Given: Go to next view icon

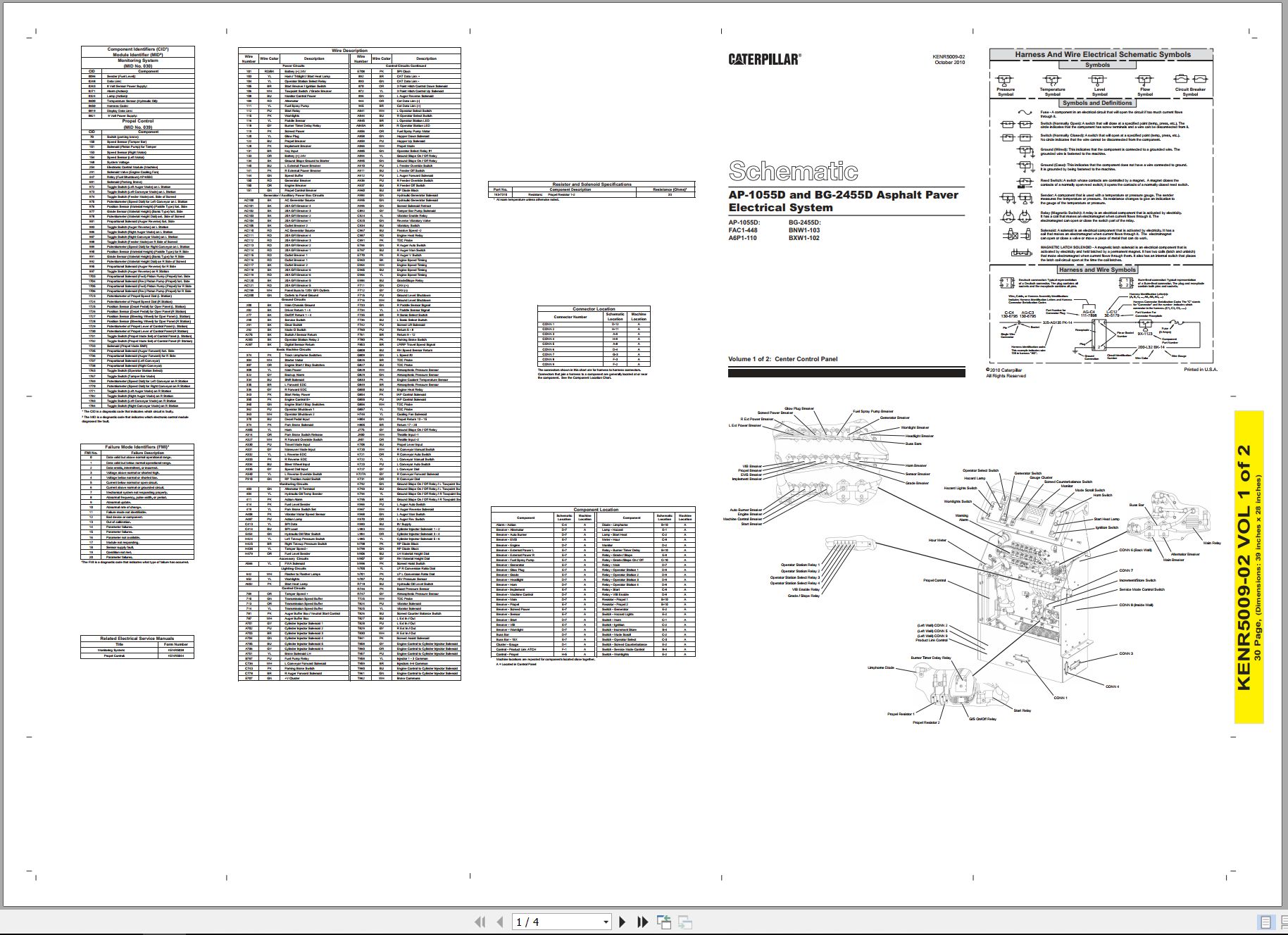Looking at the screenshot, I should [x=684, y=922].
